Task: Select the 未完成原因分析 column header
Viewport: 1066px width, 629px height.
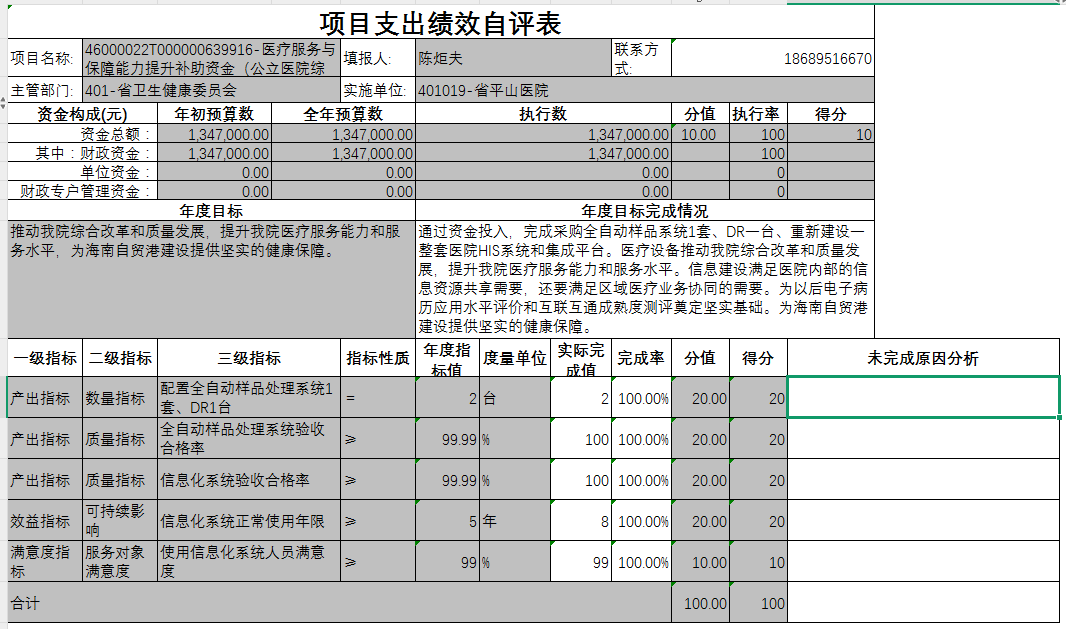Action: (x=922, y=358)
